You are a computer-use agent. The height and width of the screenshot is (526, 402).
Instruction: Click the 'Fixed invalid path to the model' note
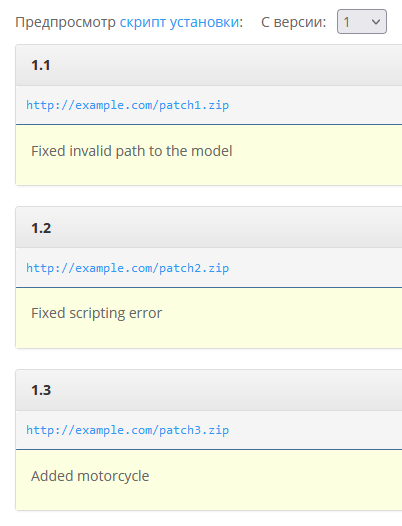[x=132, y=151]
